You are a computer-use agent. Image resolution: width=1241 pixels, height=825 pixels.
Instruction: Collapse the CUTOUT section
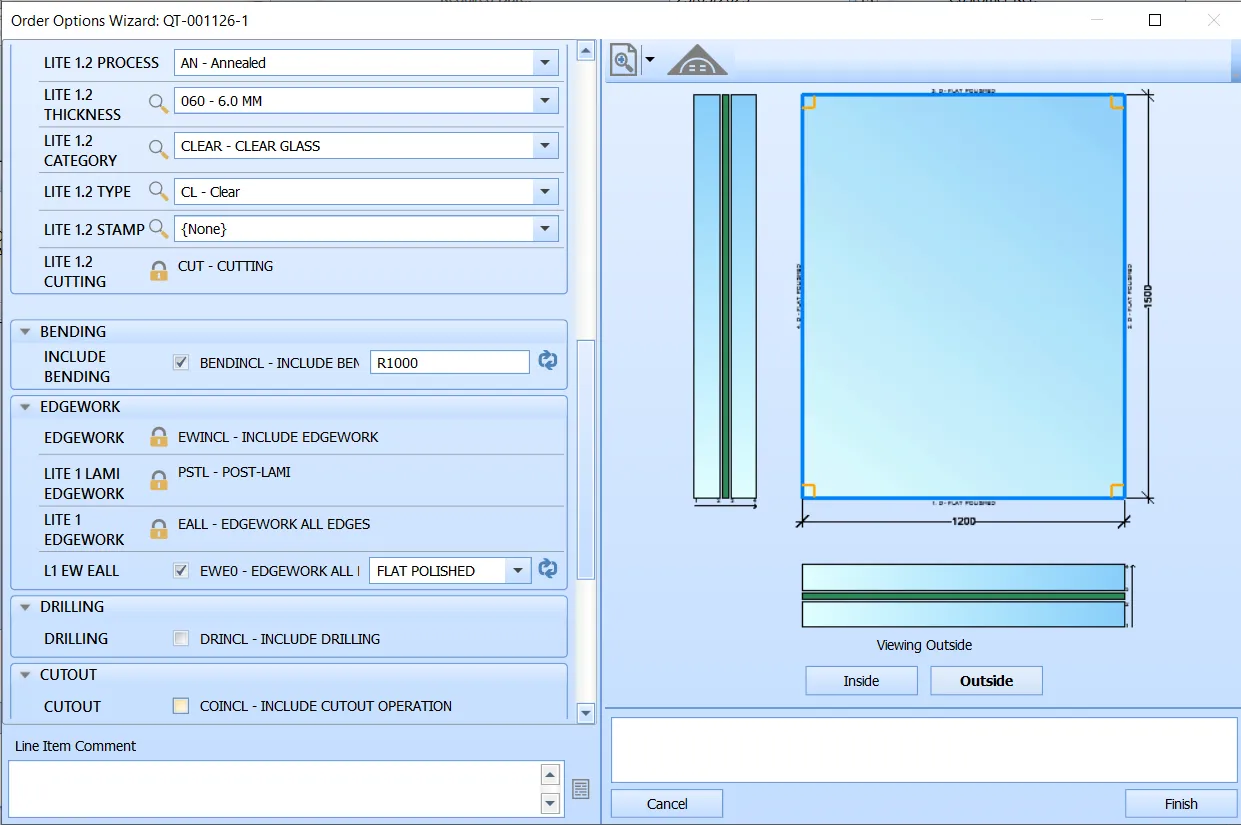[x=24, y=675]
